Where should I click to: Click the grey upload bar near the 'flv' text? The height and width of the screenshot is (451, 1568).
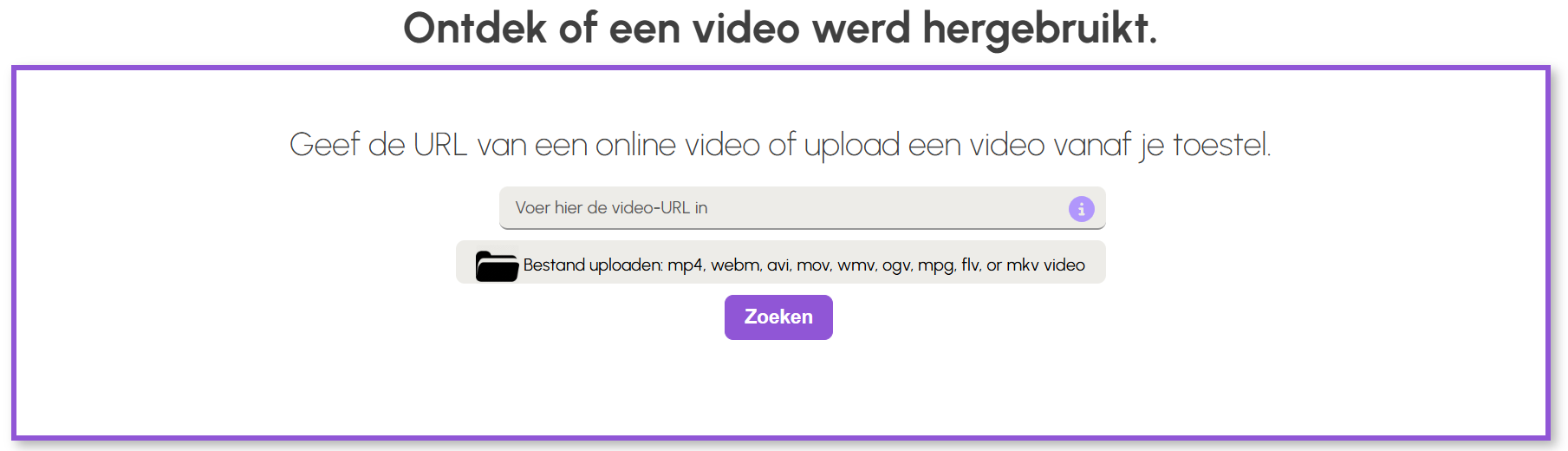970,265
